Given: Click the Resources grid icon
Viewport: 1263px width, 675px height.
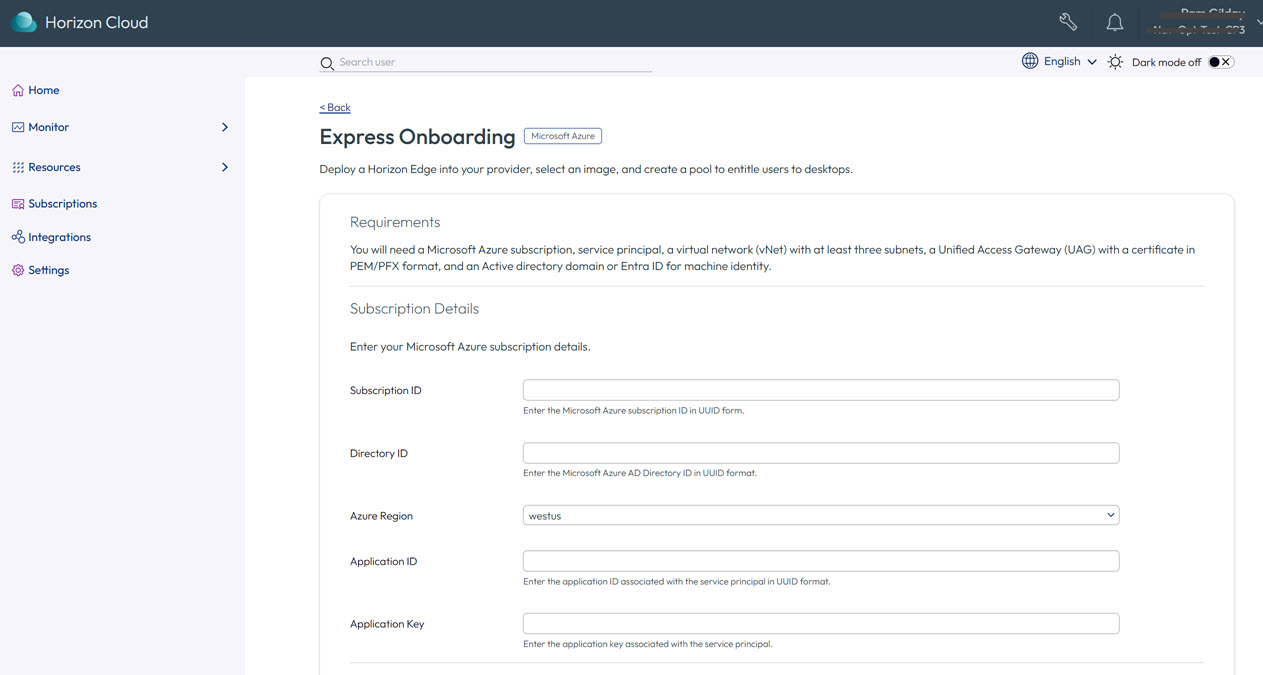Looking at the screenshot, I should pos(18,167).
